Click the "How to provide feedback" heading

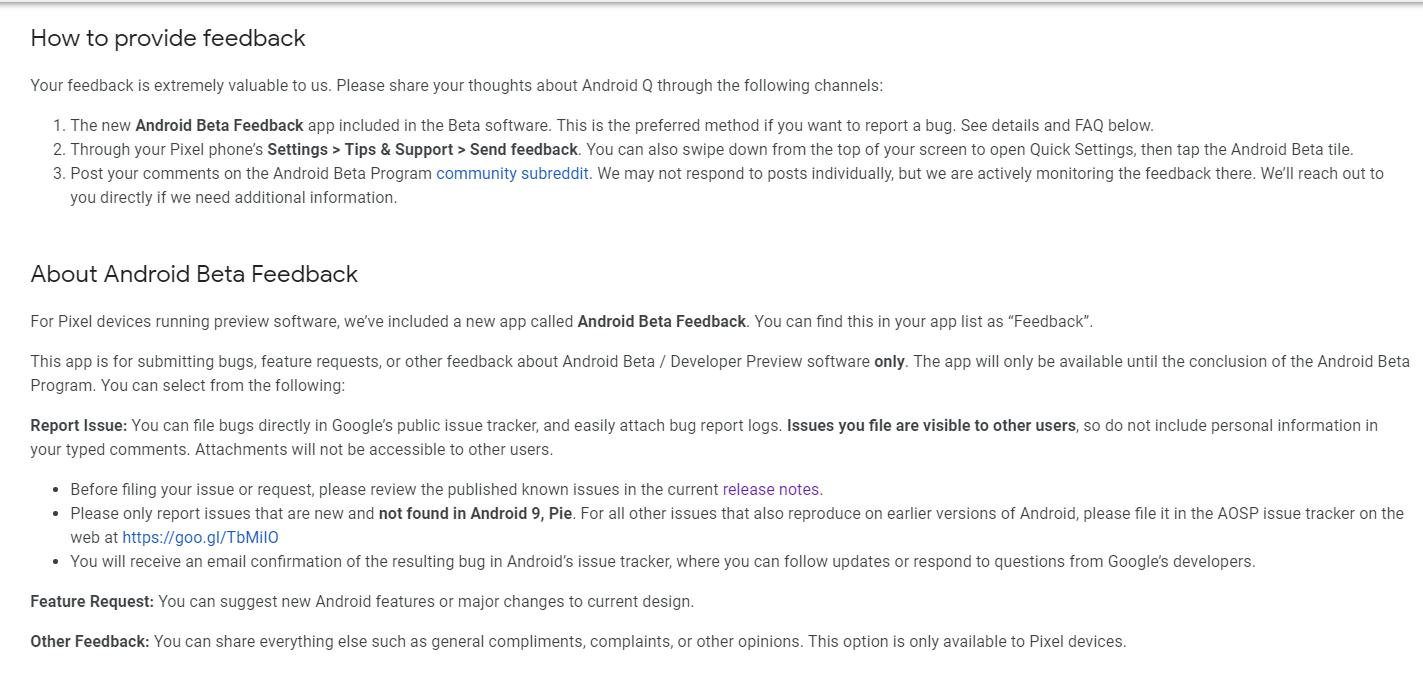[x=168, y=38]
